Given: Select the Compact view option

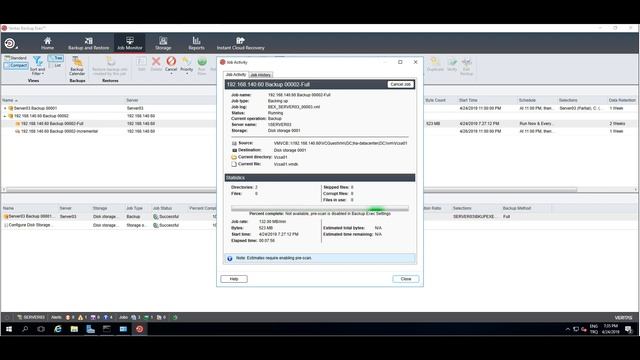Looking at the screenshot, I should (x=16, y=65).
